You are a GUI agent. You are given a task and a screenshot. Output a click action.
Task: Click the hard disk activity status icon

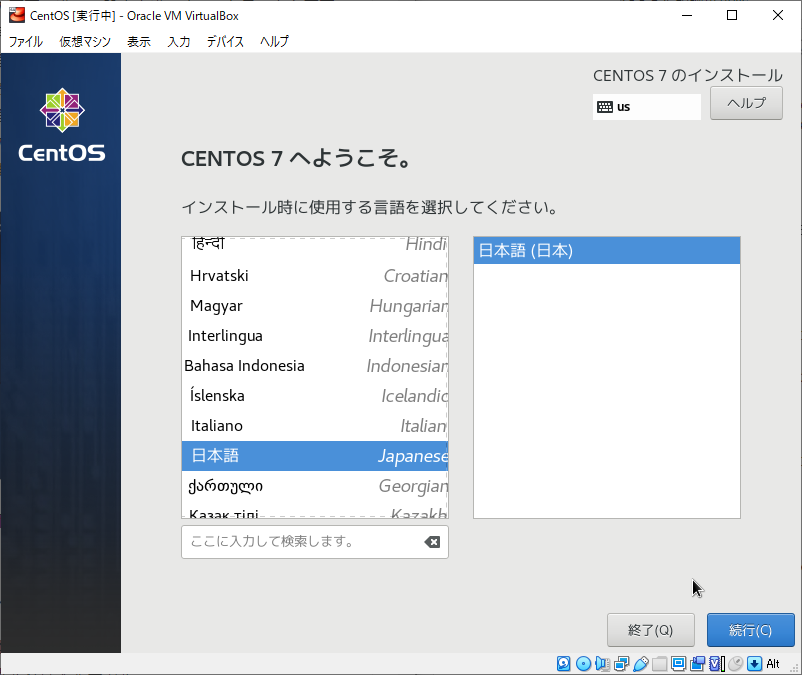point(563,663)
